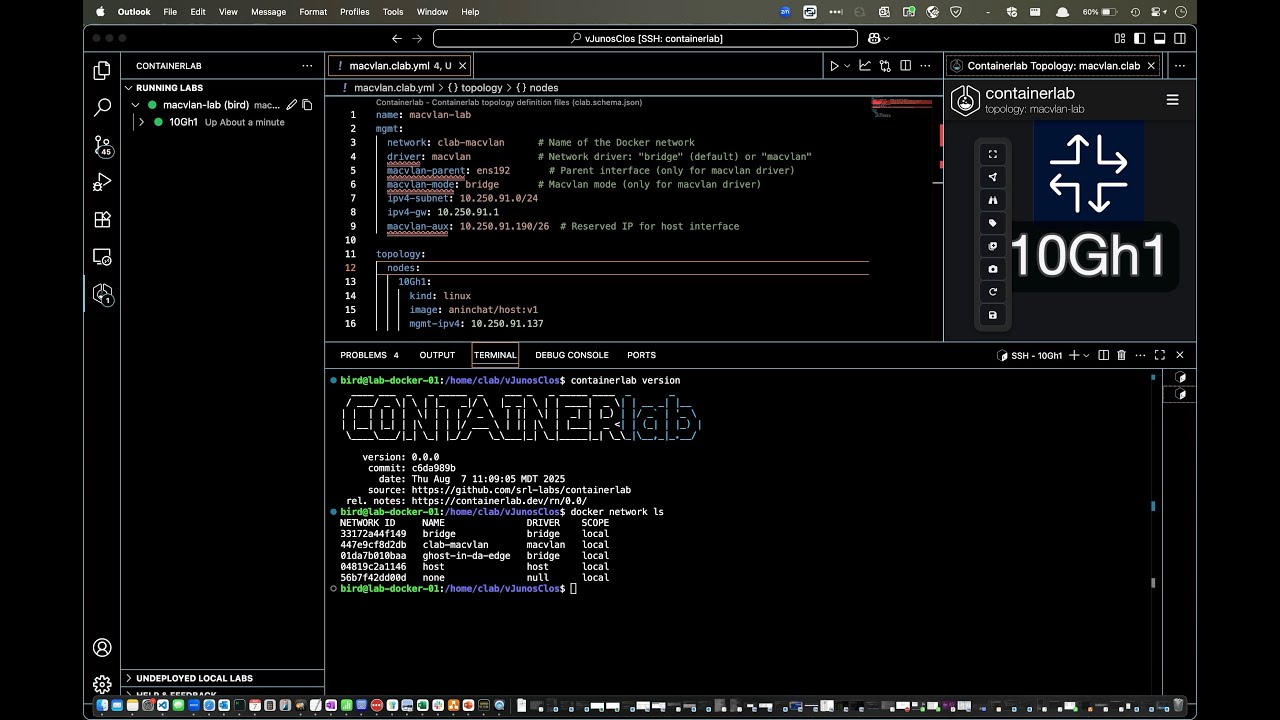Switch to the DEBUG CONSOLE tab
Screen dimensions: 1280x720
(572, 355)
